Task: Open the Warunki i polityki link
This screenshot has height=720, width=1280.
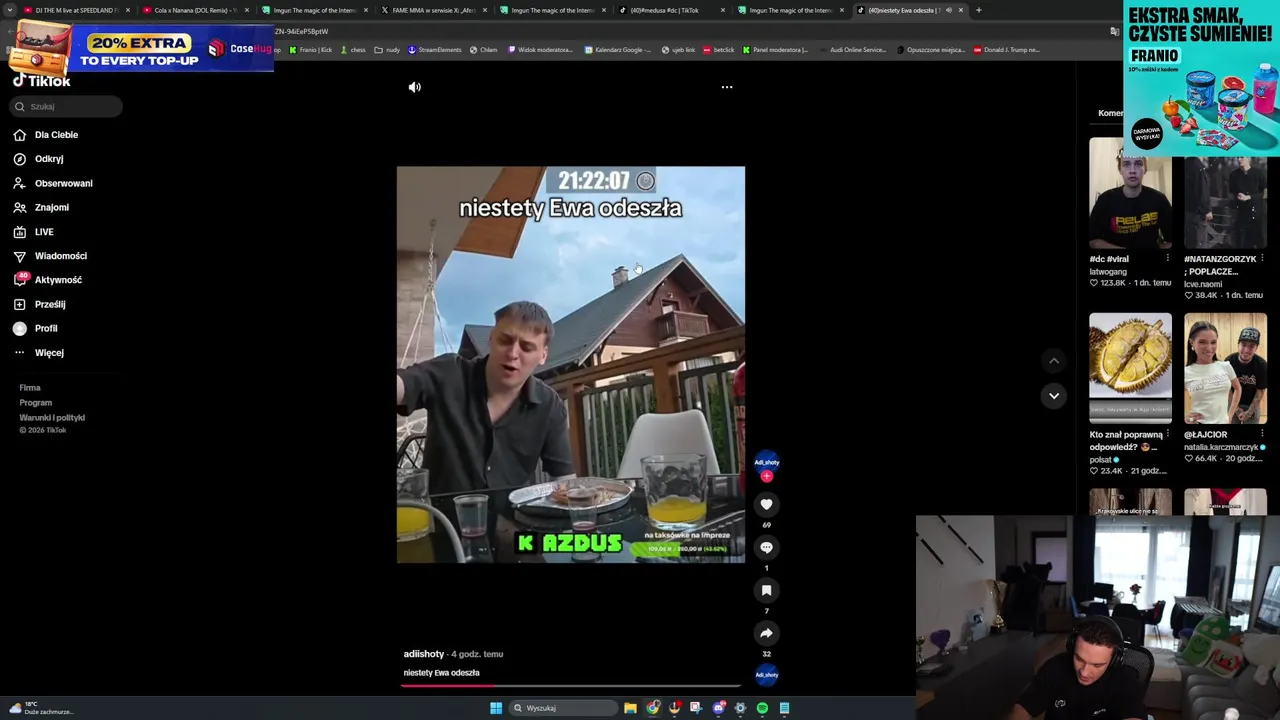Action: (x=52, y=418)
